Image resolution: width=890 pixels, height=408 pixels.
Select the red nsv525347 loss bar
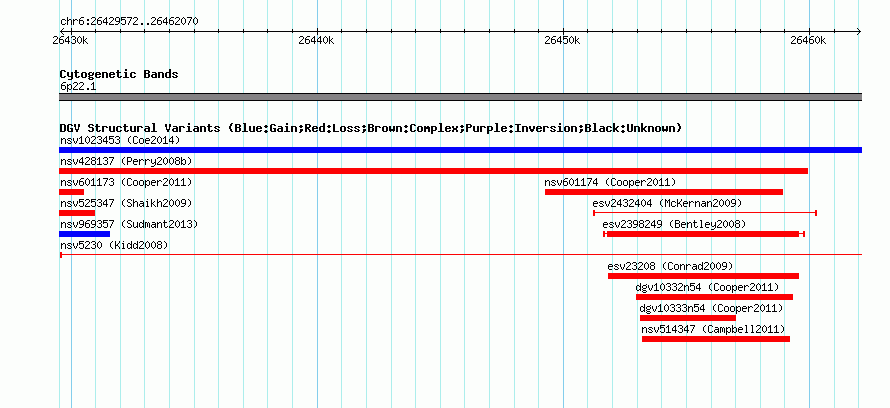(x=77, y=213)
